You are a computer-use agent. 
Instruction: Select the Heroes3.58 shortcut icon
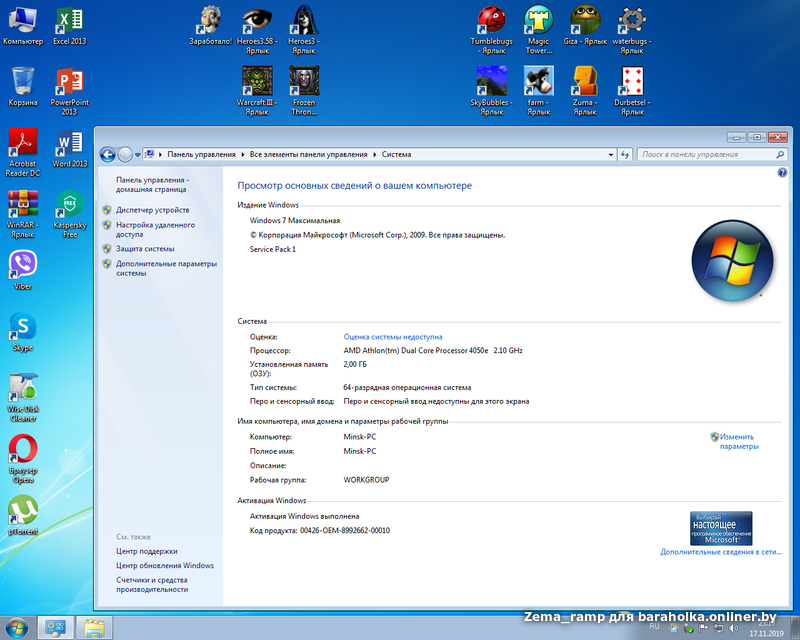point(257,31)
